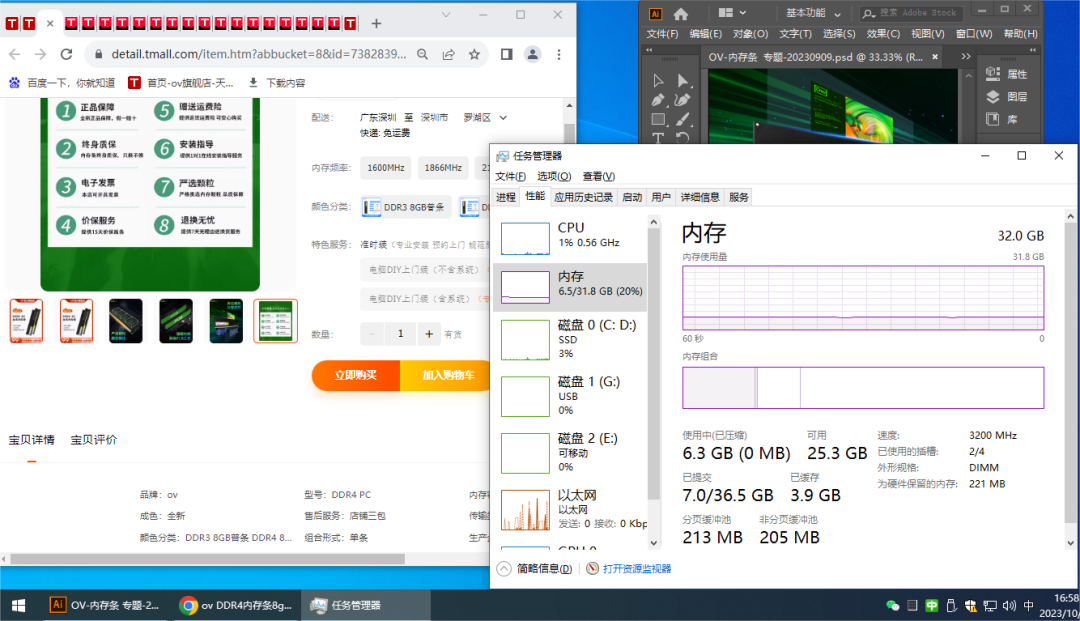Select the Type tool in Illustrator toolbar
This screenshot has height=621, width=1080.
658,136
